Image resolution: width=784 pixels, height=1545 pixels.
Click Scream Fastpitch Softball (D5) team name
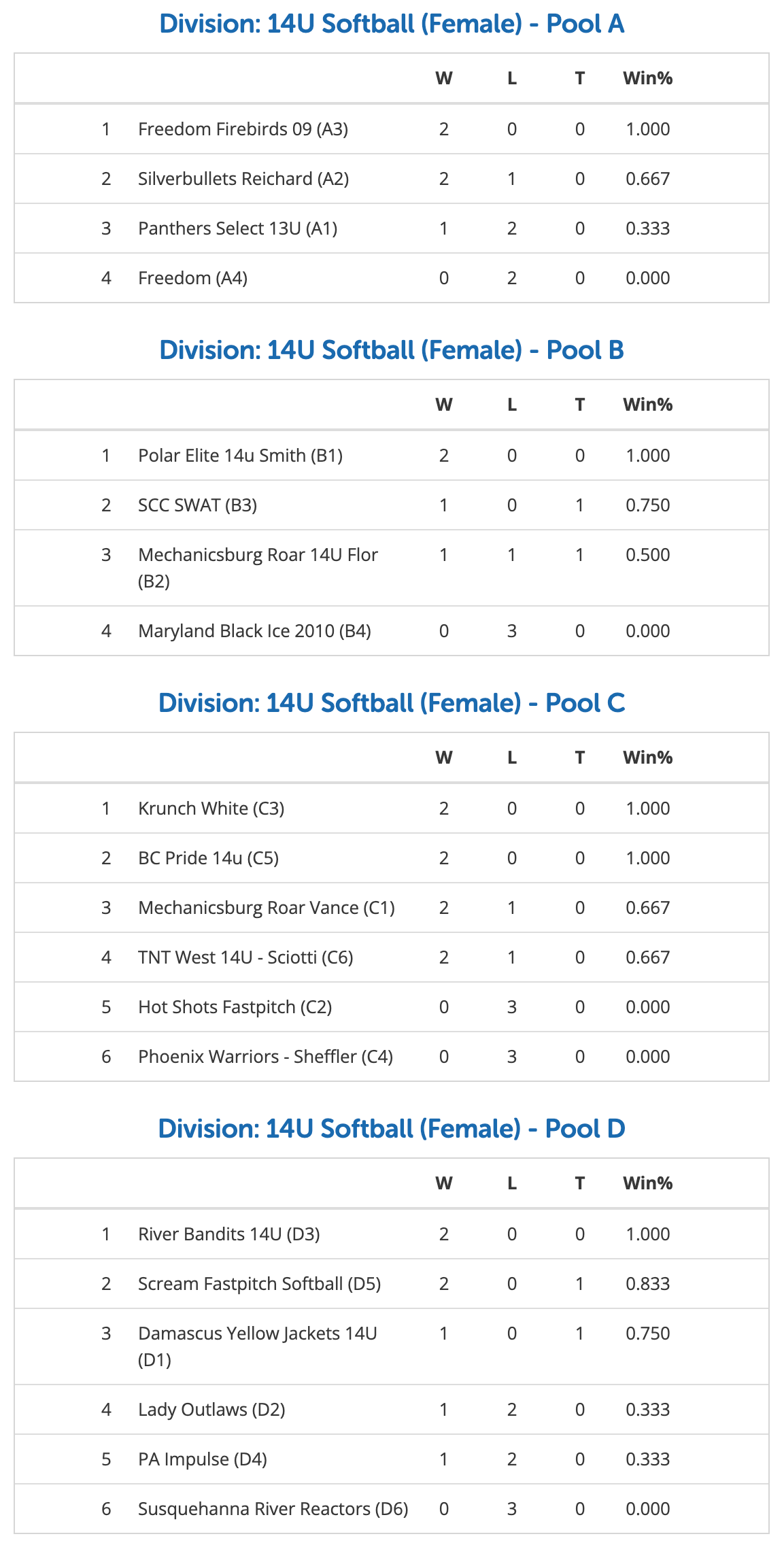click(x=259, y=1284)
